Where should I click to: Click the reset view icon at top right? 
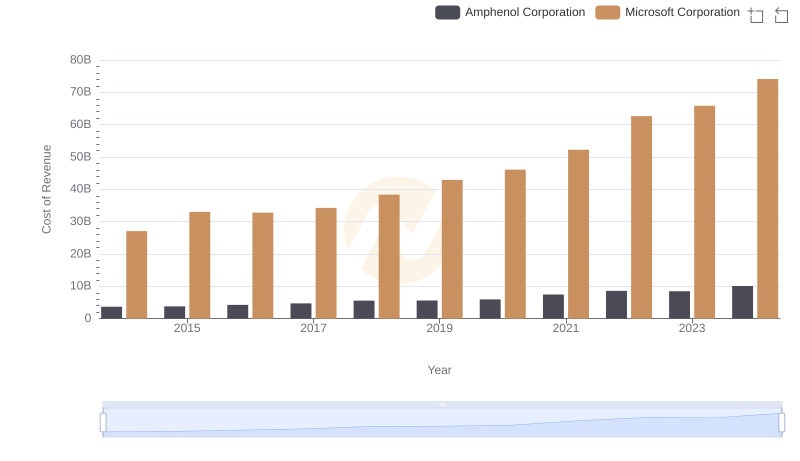pyautogui.click(x=781, y=14)
